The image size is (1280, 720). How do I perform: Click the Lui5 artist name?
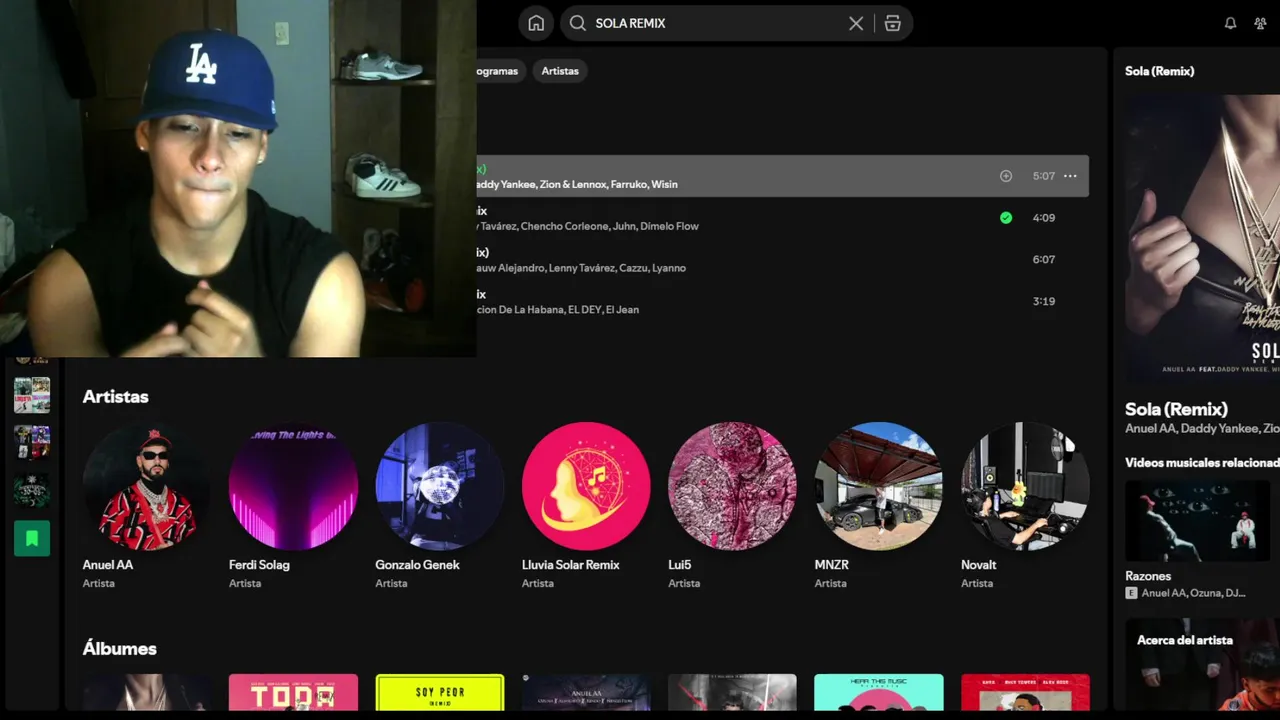click(680, 565)
